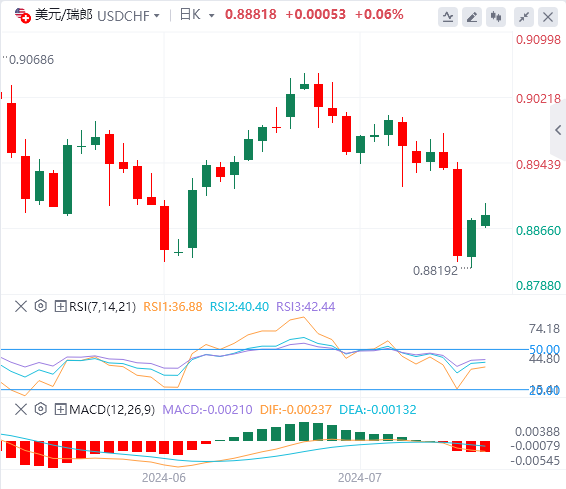Viewport: 566px width, 489px height.
Task: Click the USD/CHF flag icon
Action: (23, 16)
